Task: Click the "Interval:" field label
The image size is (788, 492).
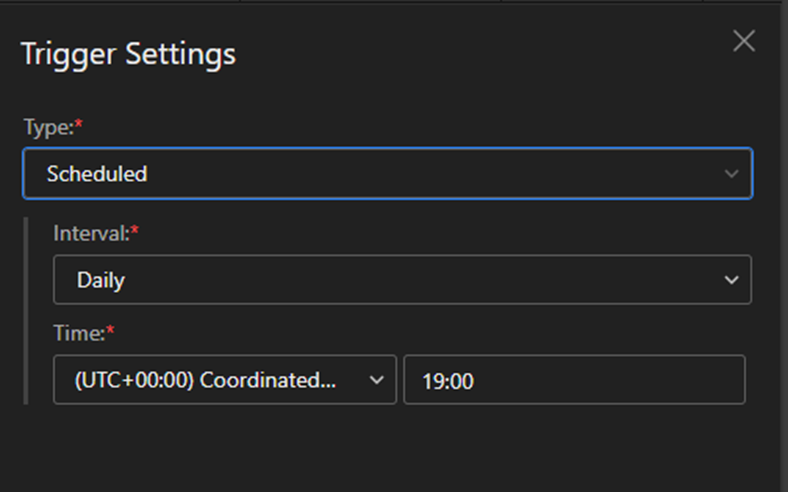Action: tap(91, 233)
